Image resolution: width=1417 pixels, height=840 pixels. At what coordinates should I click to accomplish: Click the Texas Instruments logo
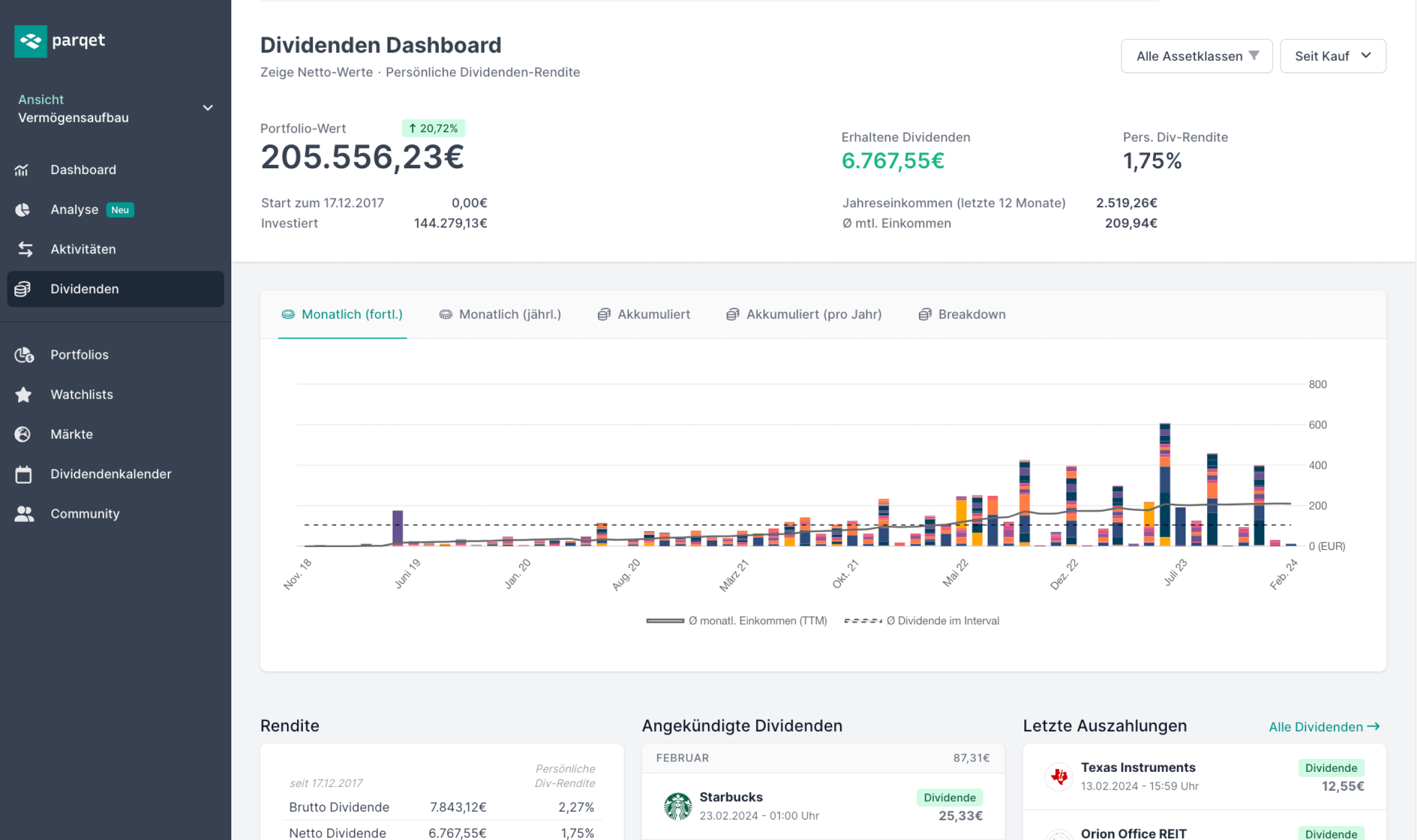(x=1059, y=777)
